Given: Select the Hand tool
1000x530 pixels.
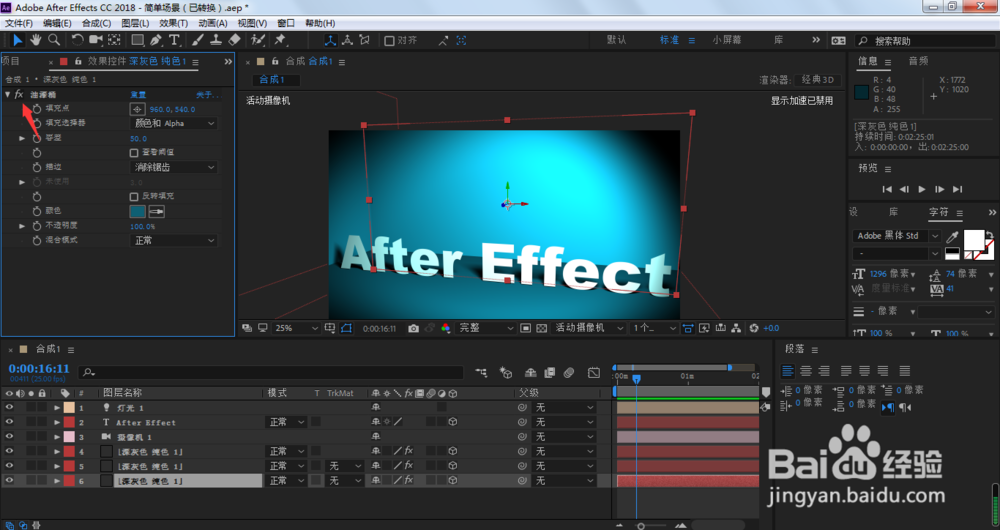Looking at the screenshot, I should (36, 40).
